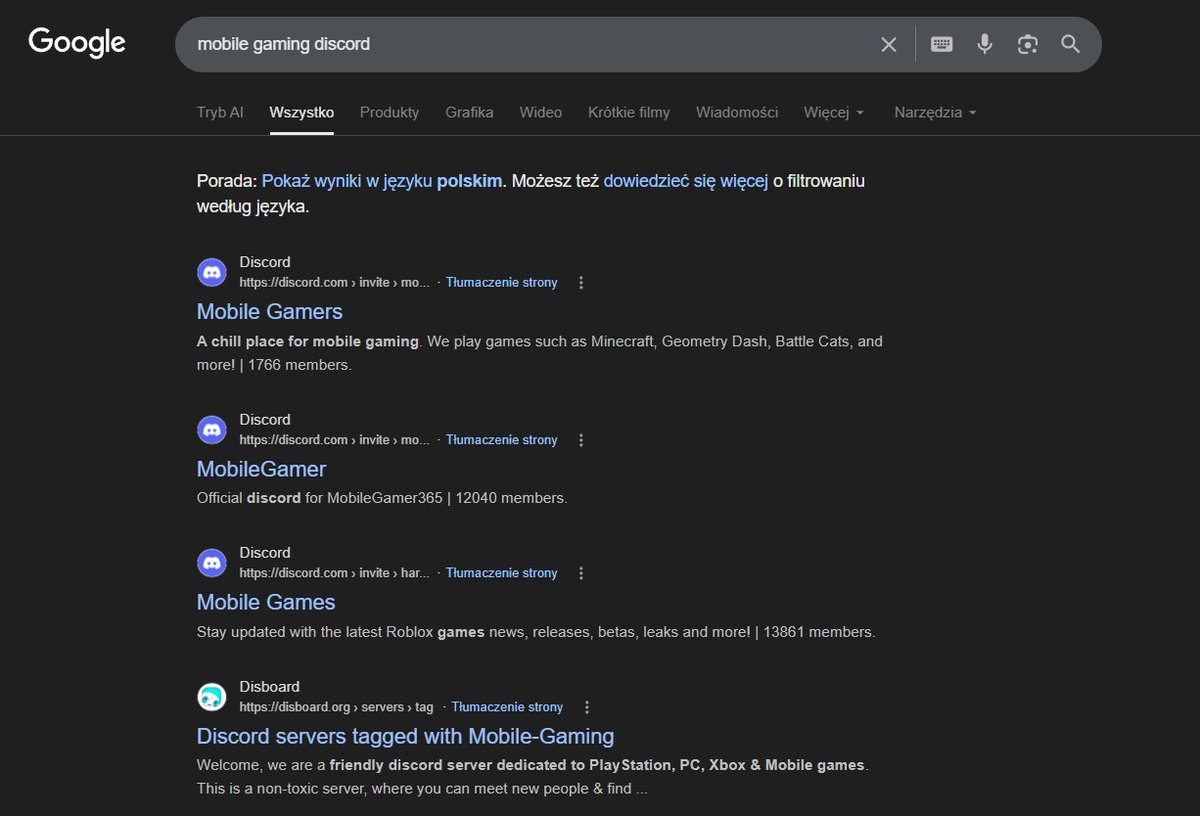This screenshot has height=816, width=1200.
Task: Click 'A chill place for mobile gaming' snippet
Action: (308, 341)
